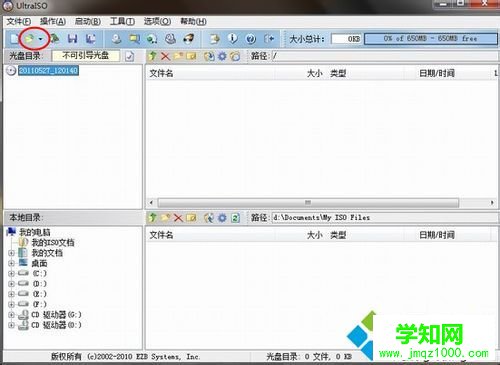This screenshot has height=365, width=500.
Task: Expand the (D:) drive node
Action: tap(11, 284)
